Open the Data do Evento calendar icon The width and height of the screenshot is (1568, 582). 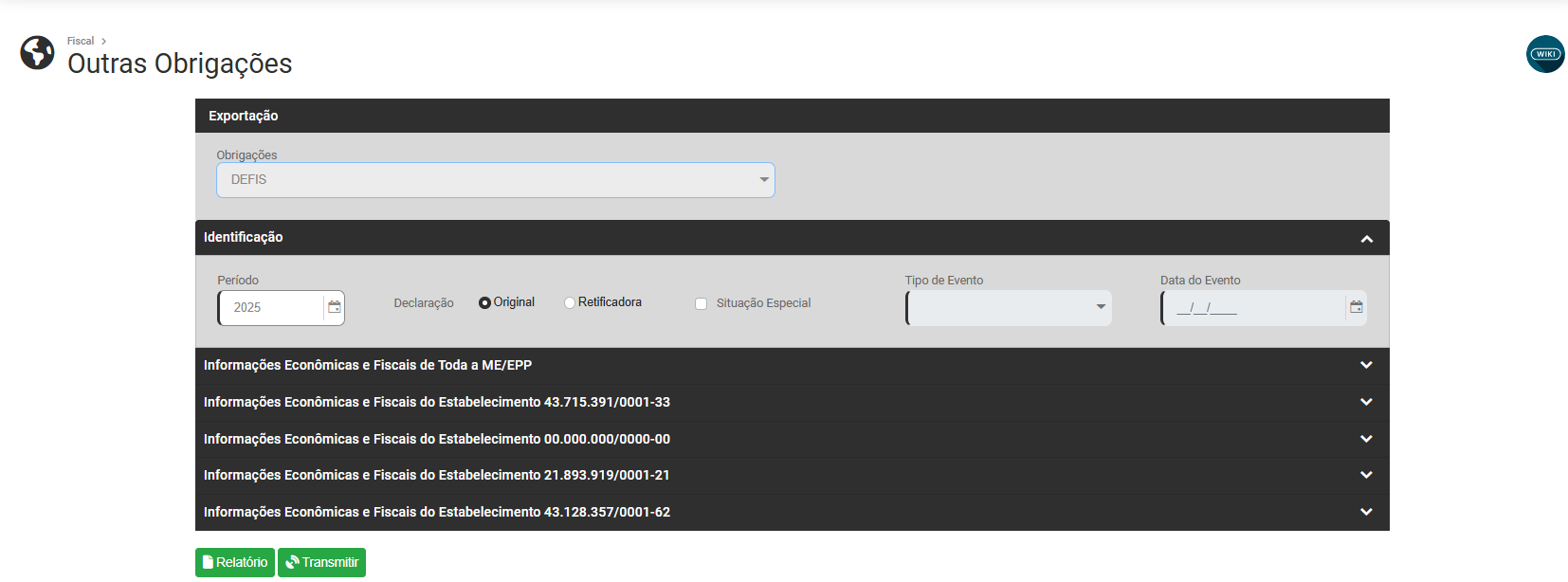coord(1356,307)
